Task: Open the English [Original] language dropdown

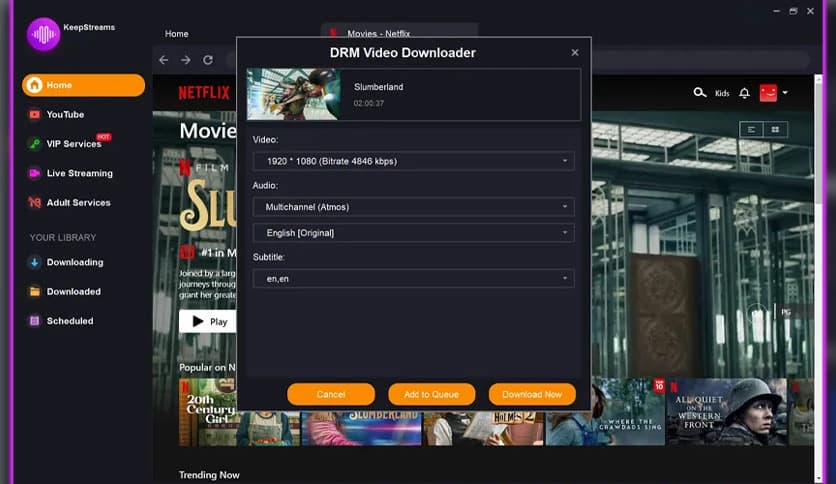Action: tap(414, 233)
